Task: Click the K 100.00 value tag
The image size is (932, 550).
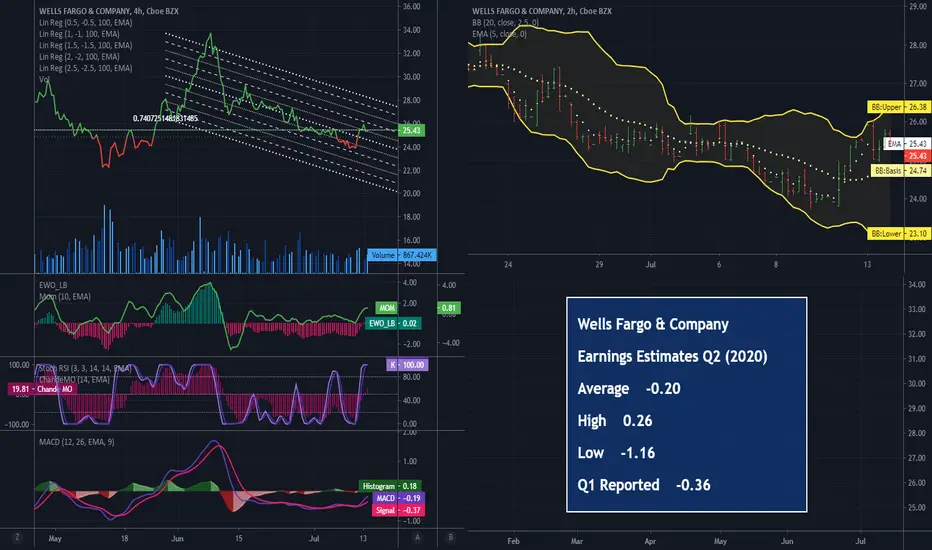Action: click(407, 365)
